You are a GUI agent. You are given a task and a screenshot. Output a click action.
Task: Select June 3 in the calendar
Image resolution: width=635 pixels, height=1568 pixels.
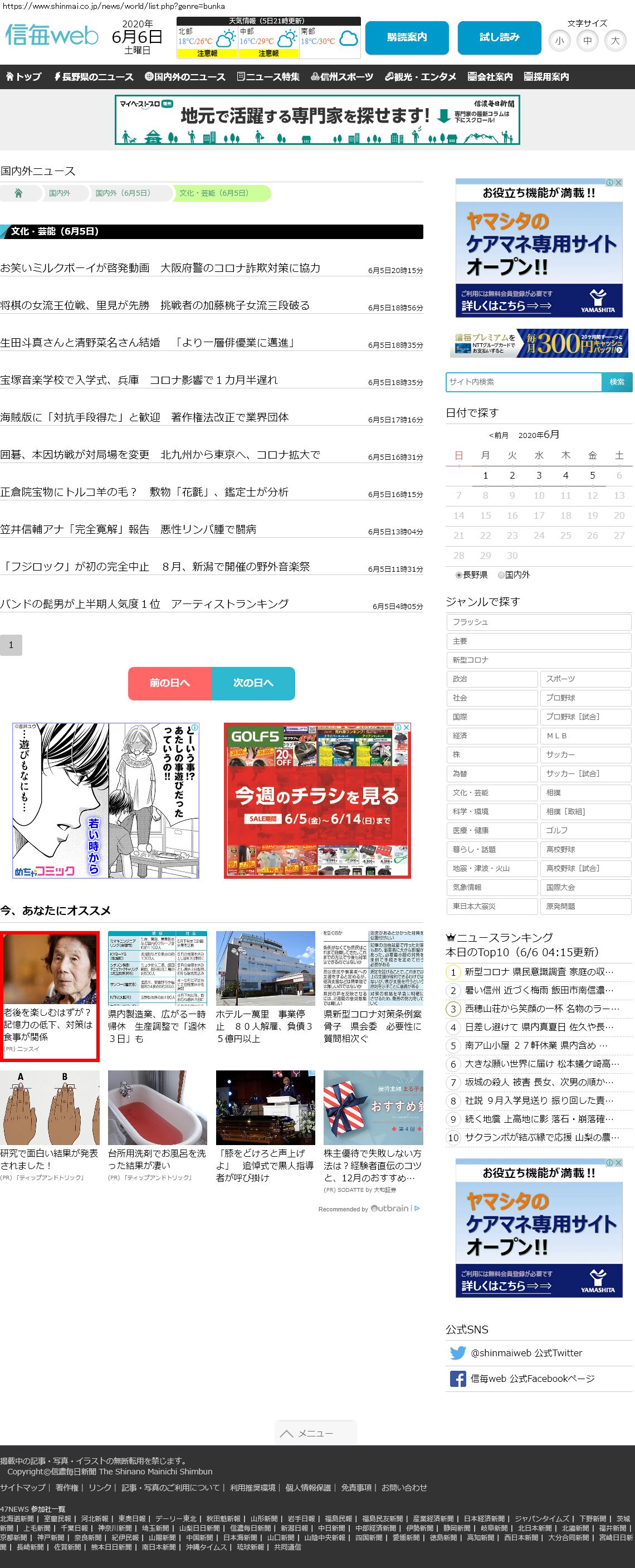point(539,475)
